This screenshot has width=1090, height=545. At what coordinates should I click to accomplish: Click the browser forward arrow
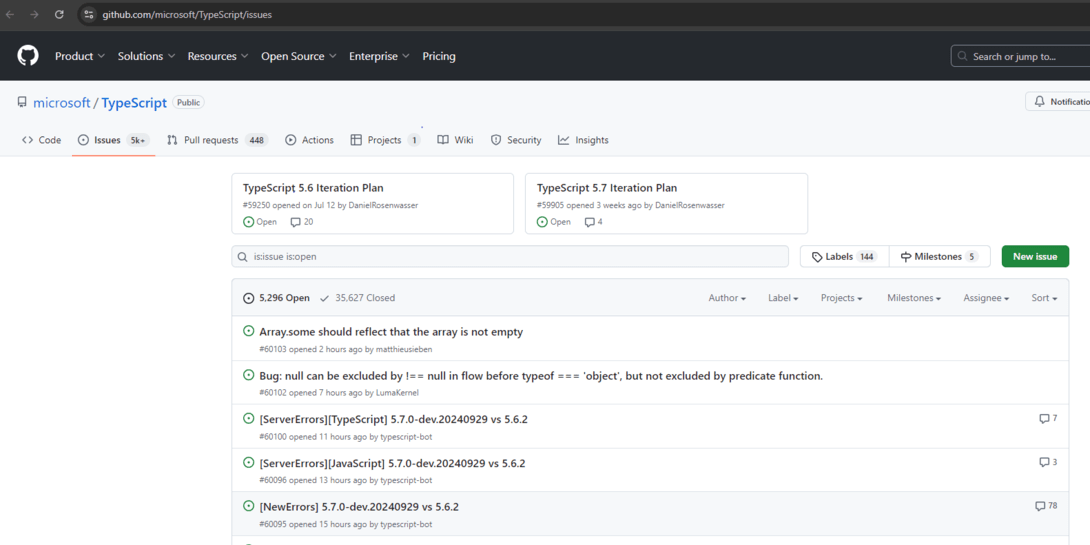click(34, 15)
